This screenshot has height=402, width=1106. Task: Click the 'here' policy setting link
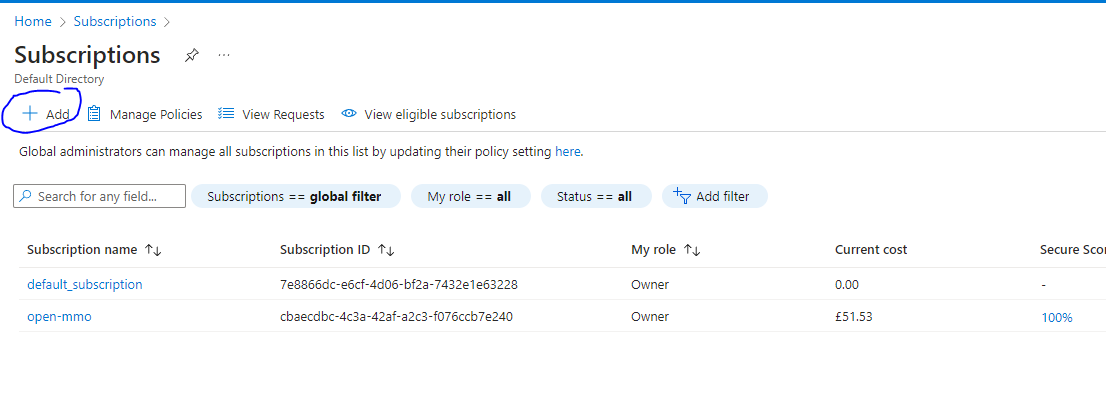[x=568, y=151]
